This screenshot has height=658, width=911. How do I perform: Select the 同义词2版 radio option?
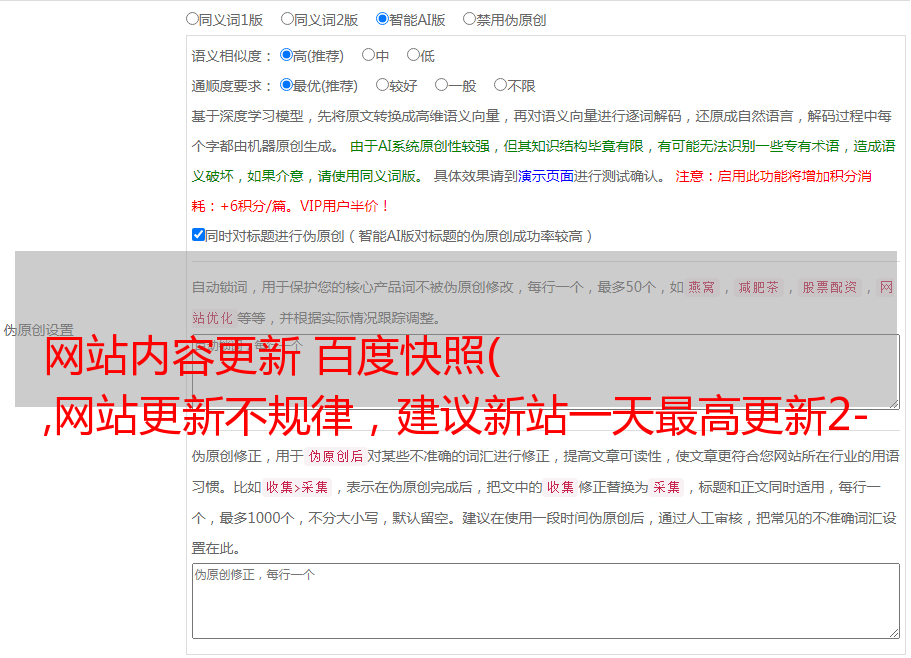pos(288,19)
